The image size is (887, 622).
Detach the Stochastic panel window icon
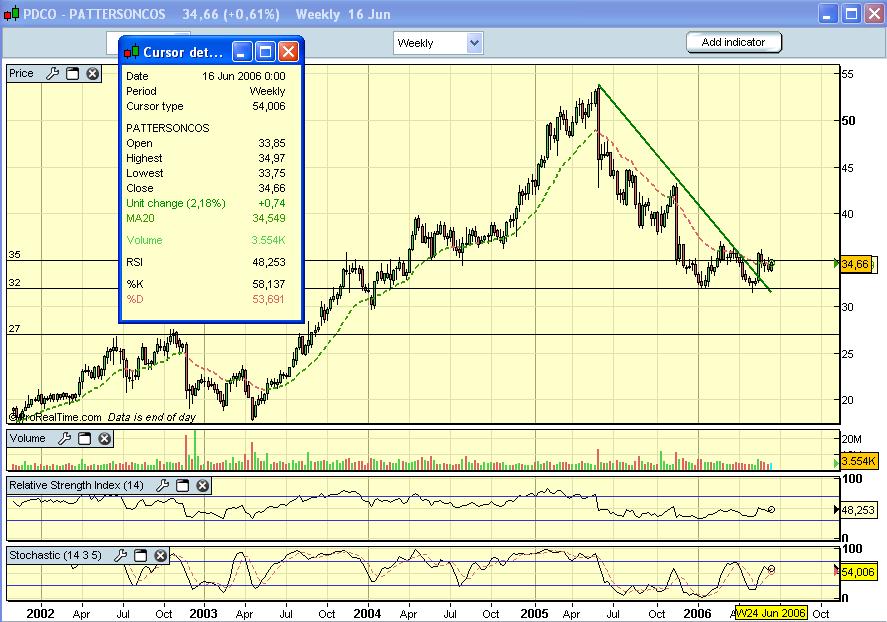tap(140, 555)
